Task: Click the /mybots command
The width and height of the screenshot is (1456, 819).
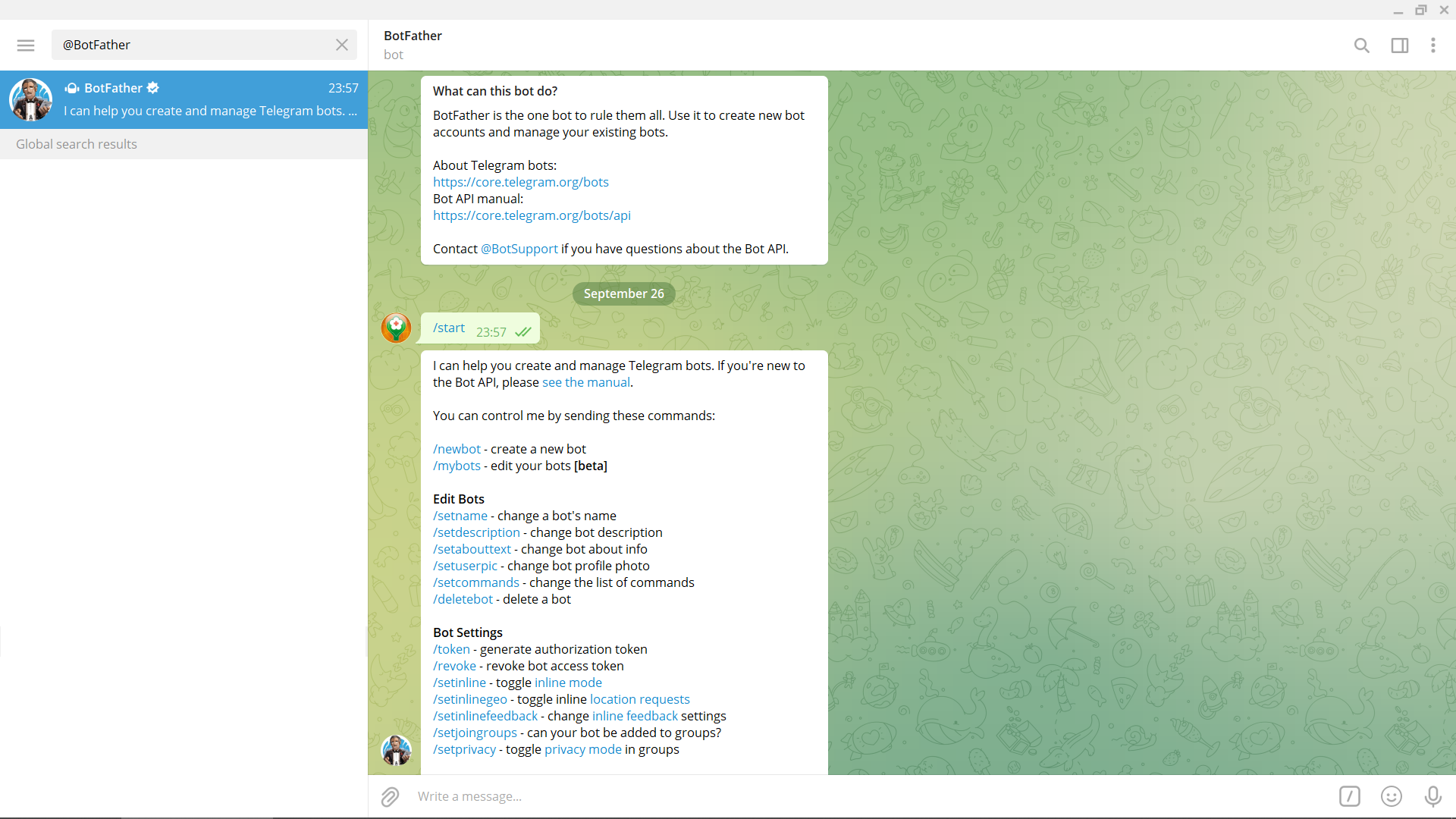Action: click(x=457, y=466)
